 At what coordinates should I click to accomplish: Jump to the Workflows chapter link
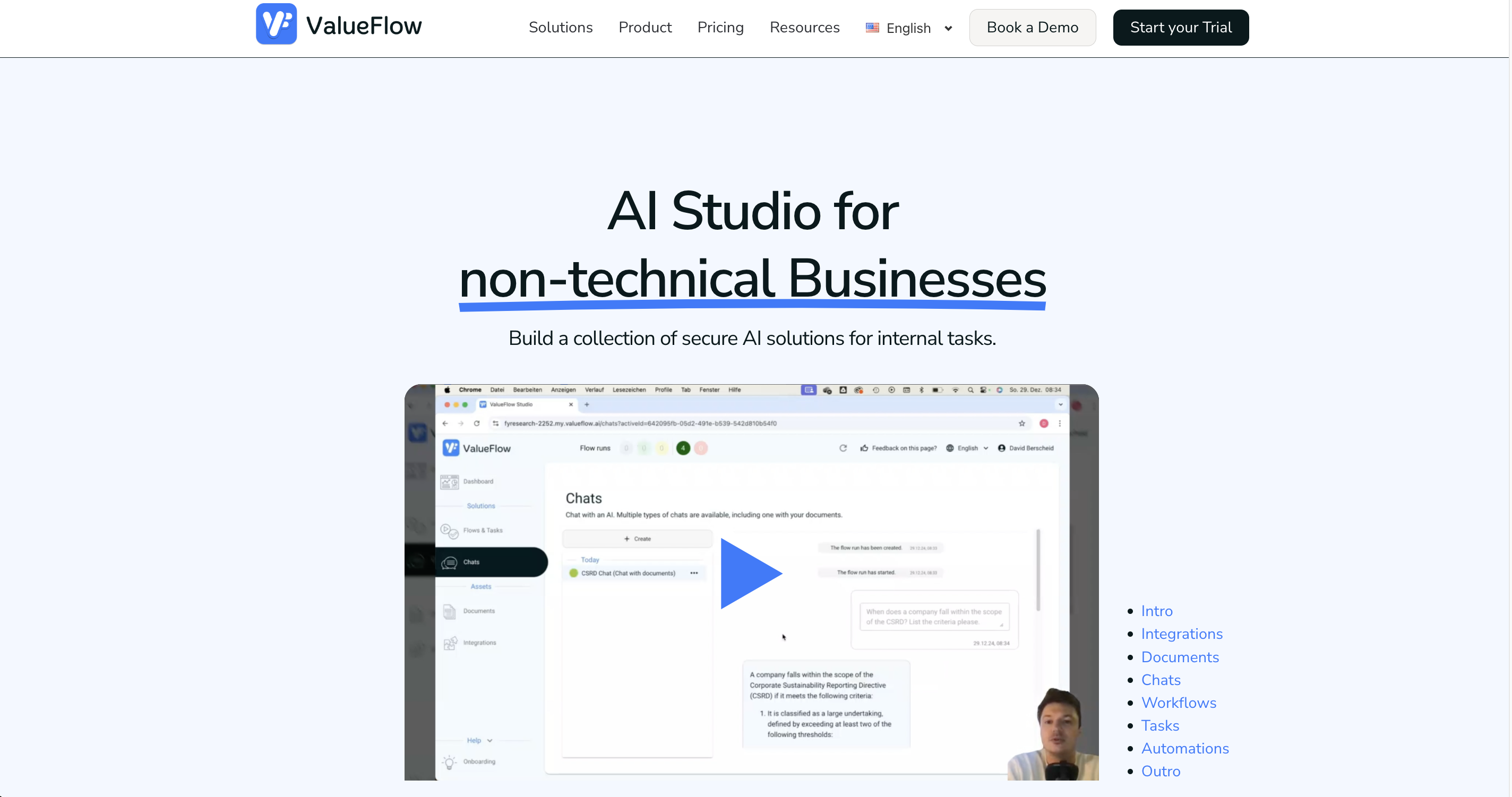1179,703
